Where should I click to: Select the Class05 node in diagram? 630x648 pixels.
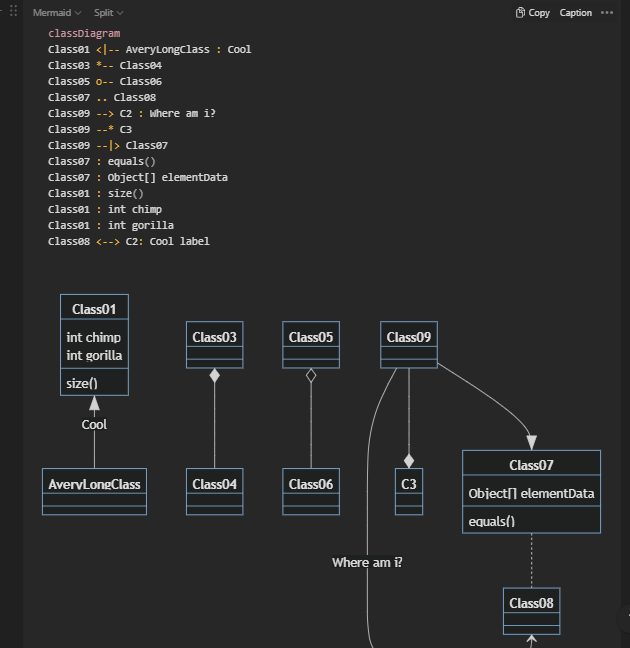click(x=311, y=345)
